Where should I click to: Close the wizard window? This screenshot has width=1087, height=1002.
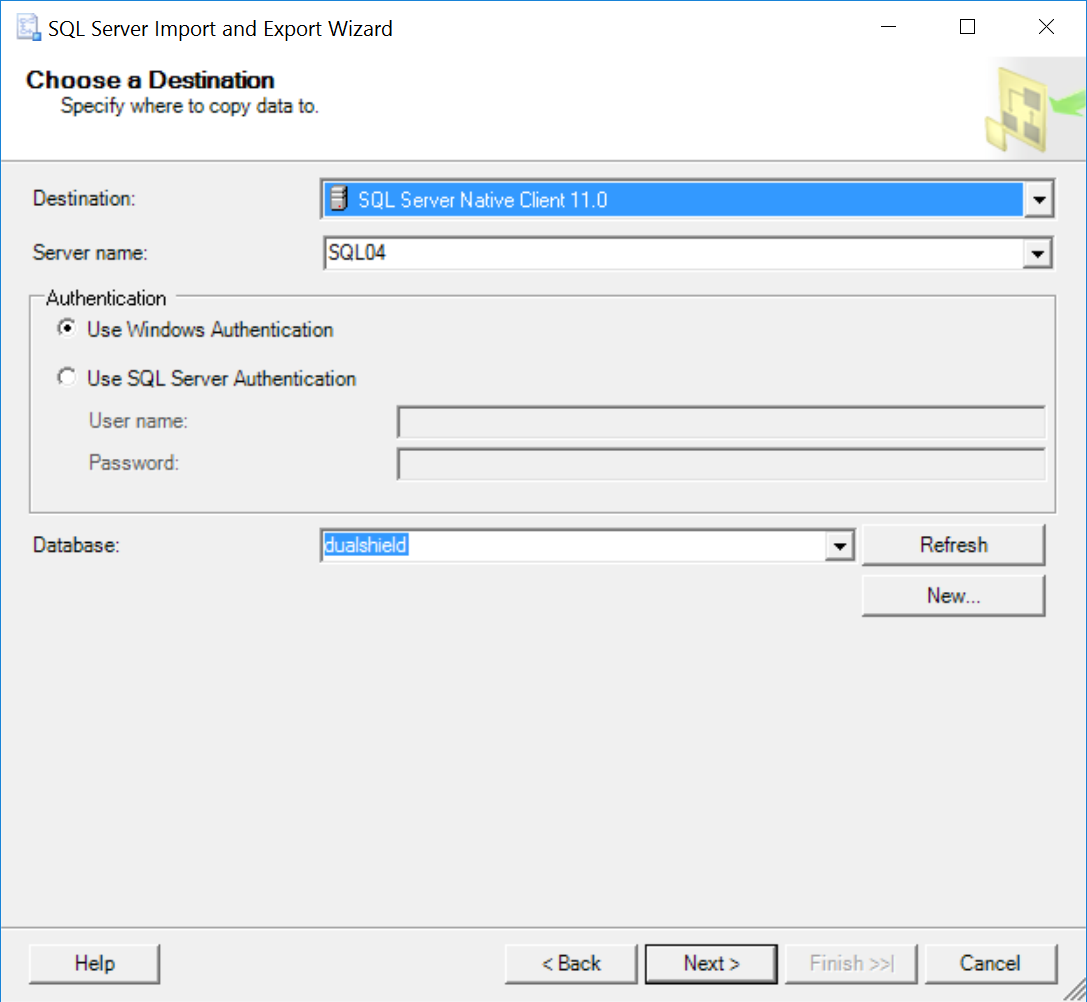pos(1046,27)
